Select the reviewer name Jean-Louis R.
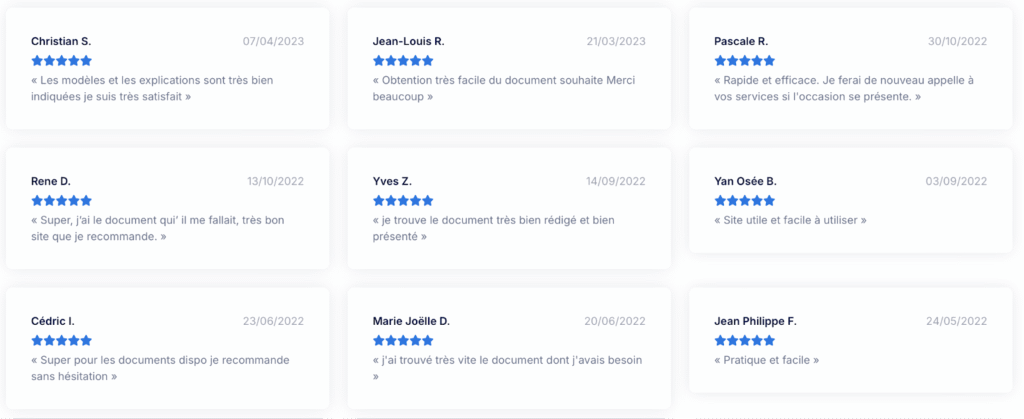1024x419 pixels. pyautogui.click(x=408, y=41)
